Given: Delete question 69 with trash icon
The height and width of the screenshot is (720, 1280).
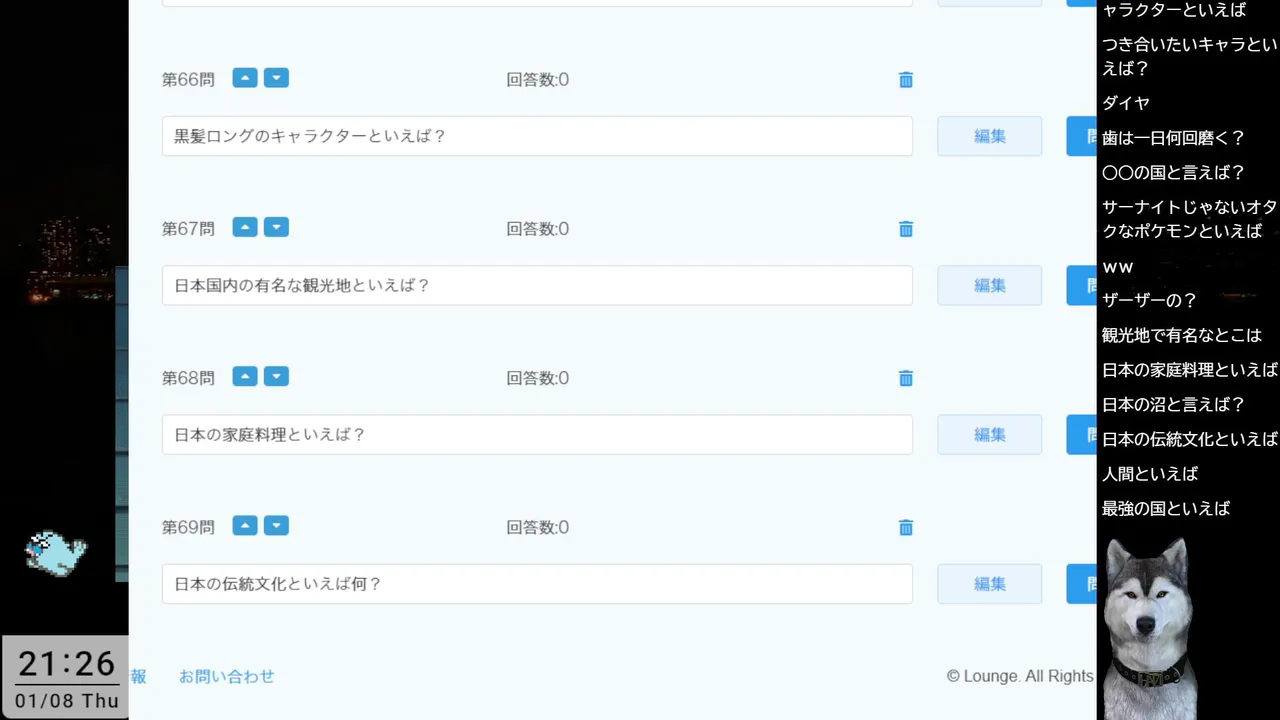Looking at the screenshot, I should point(906,527).
